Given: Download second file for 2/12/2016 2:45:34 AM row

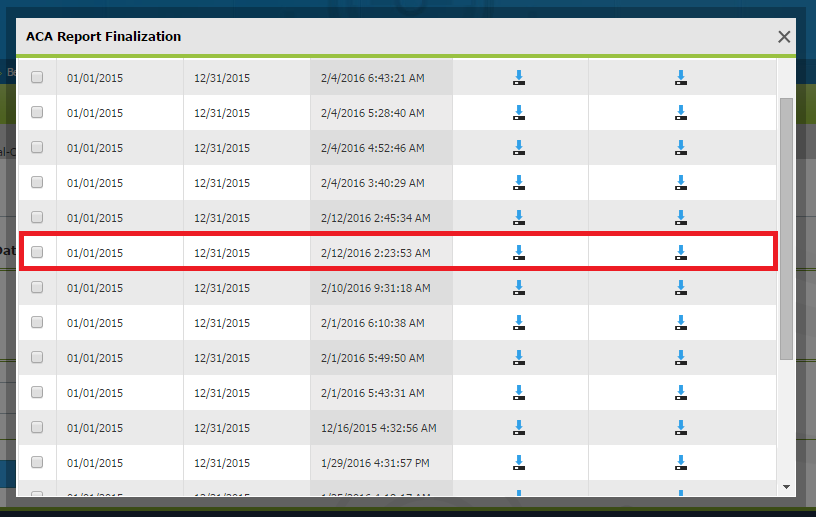Looking at the screenshot, I should tap(680, 218).
